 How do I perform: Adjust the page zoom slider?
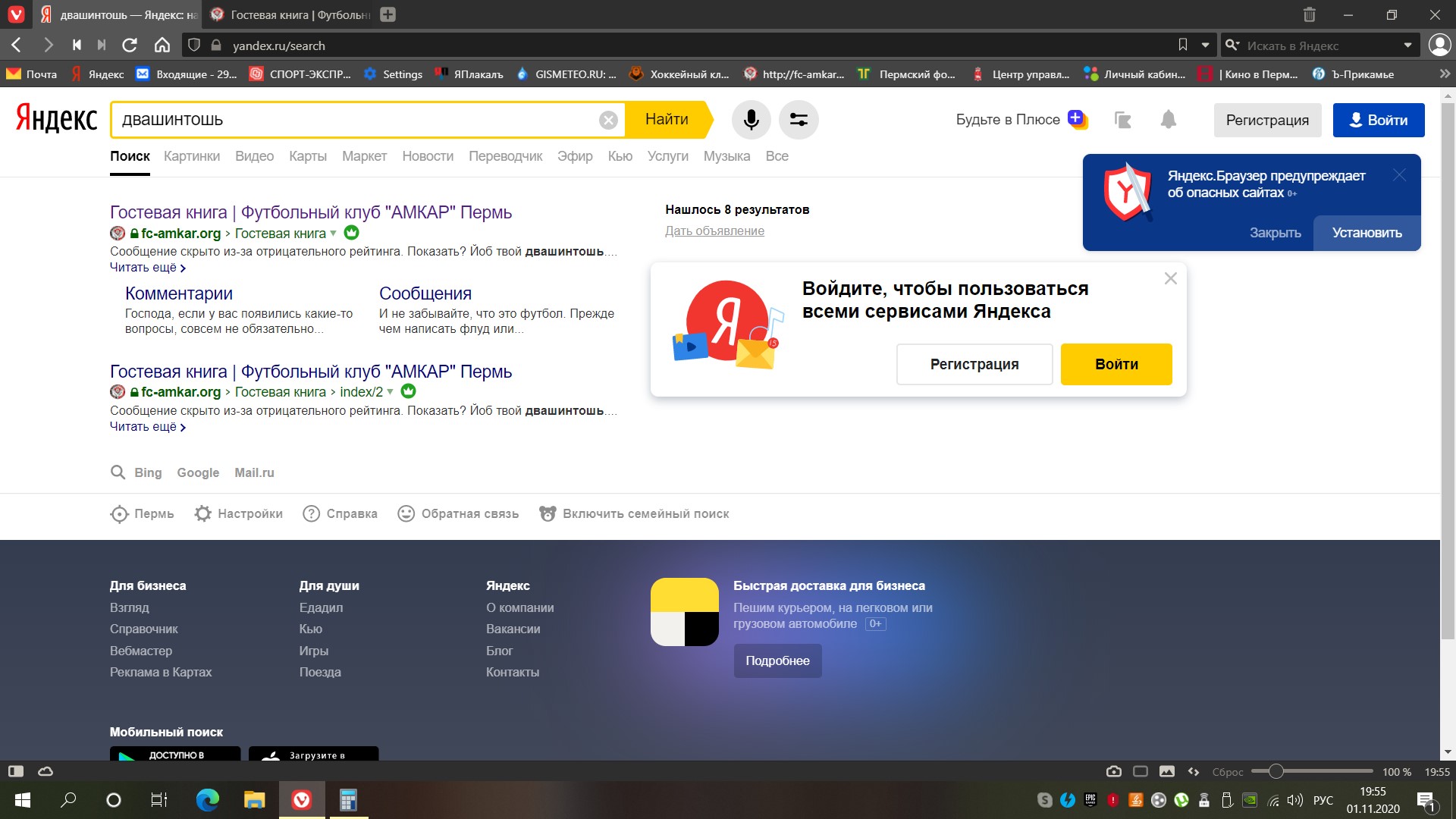1276,771
